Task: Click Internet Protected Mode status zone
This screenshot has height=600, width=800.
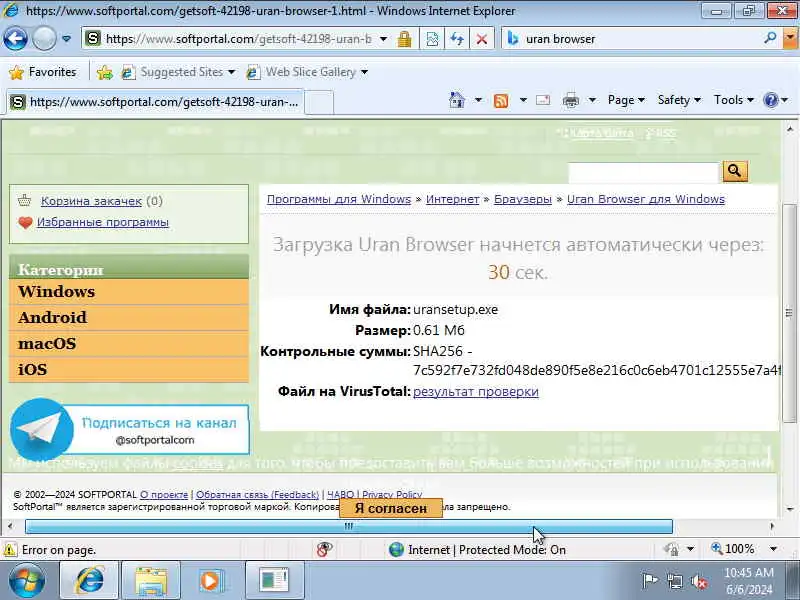Action: coord(477,550)
